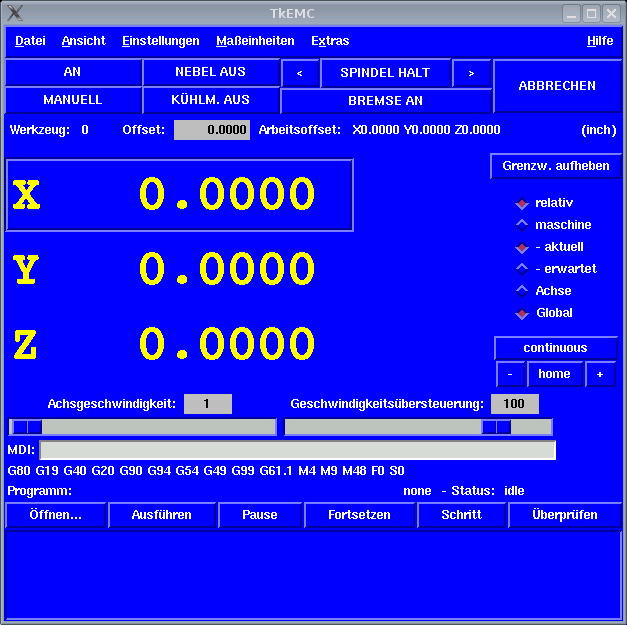Select the 'maschine' coordinate radio option
Screen dimensions: 627x625
522,225
